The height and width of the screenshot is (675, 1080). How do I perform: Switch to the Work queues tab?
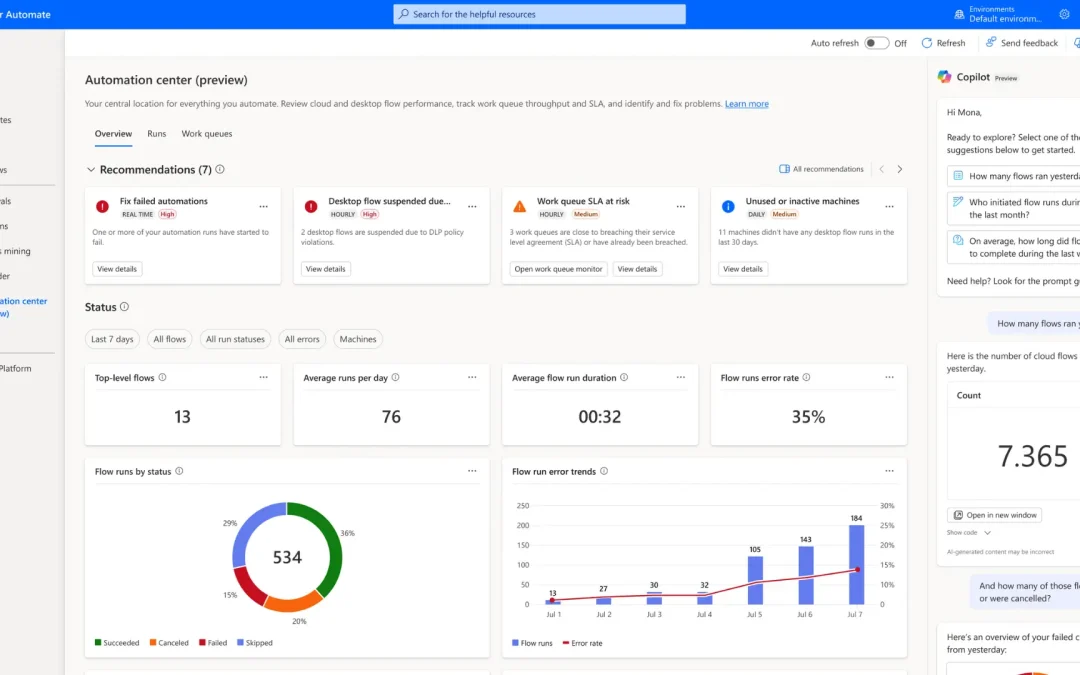click(207, 134)
